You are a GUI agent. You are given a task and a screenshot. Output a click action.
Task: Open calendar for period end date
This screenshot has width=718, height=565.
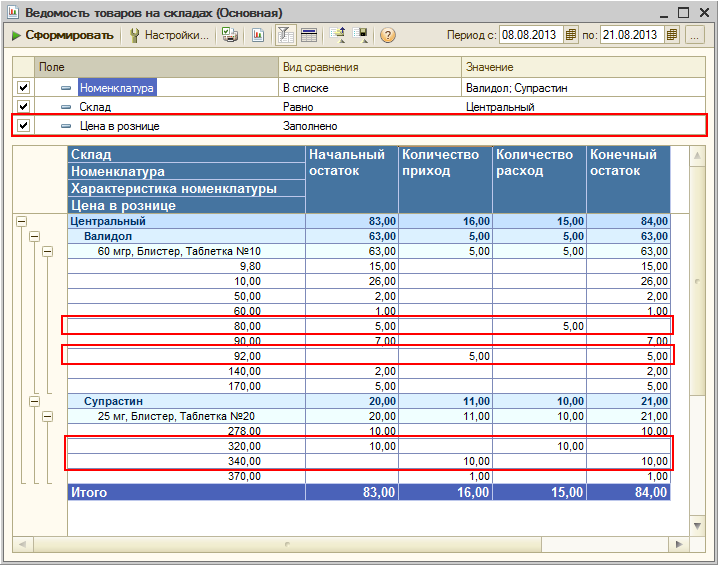pos(669,35)
